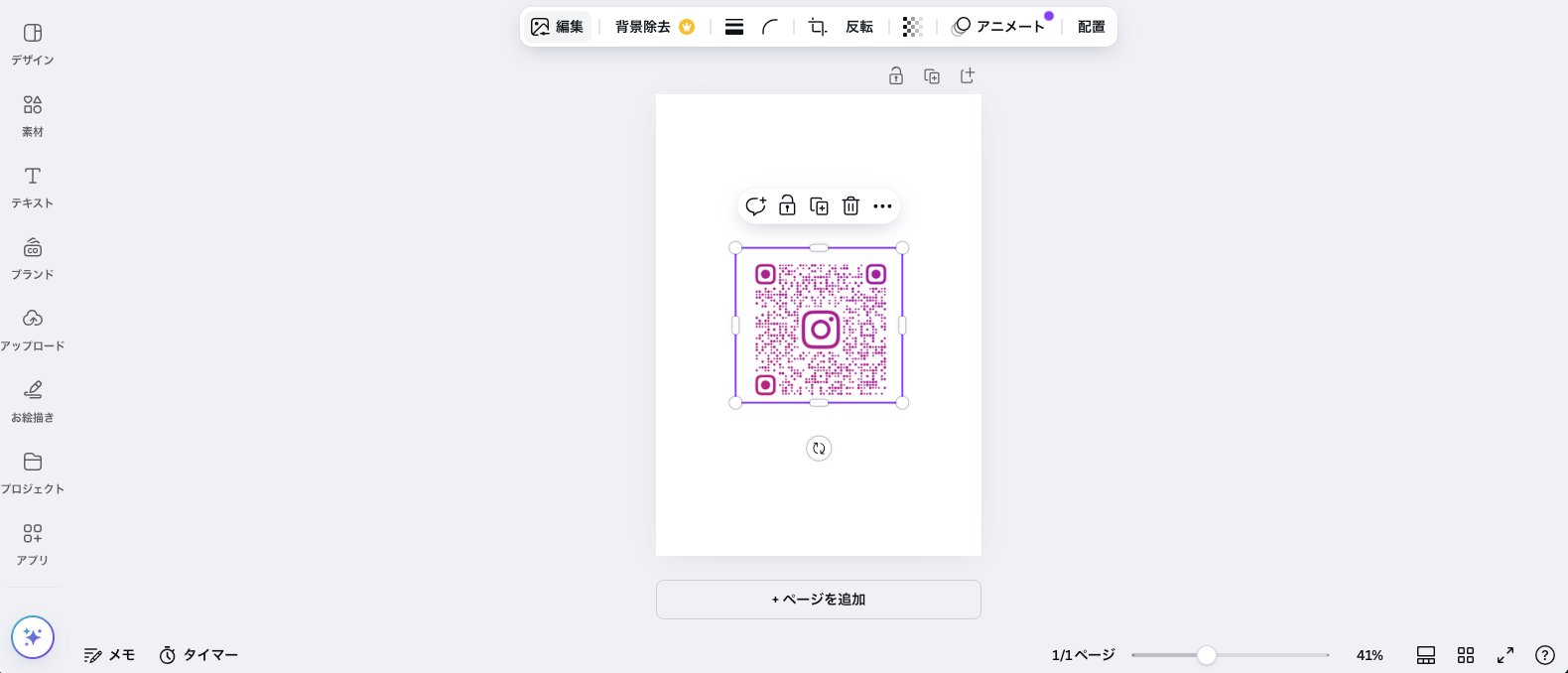Click the top-right corner resize handle
The image size is (1568, 673).
pos(902,248)
